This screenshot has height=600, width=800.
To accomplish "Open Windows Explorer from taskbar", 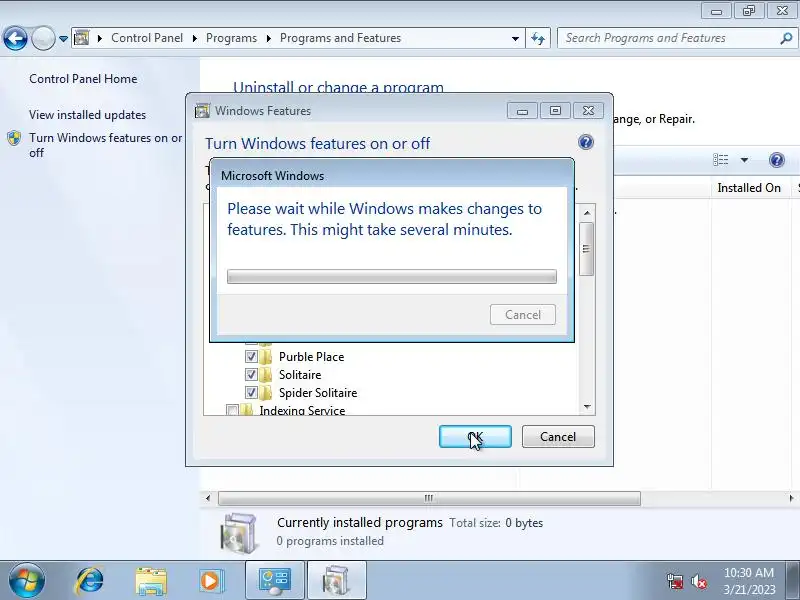I will pyautogui.click(x=151, y=581).
